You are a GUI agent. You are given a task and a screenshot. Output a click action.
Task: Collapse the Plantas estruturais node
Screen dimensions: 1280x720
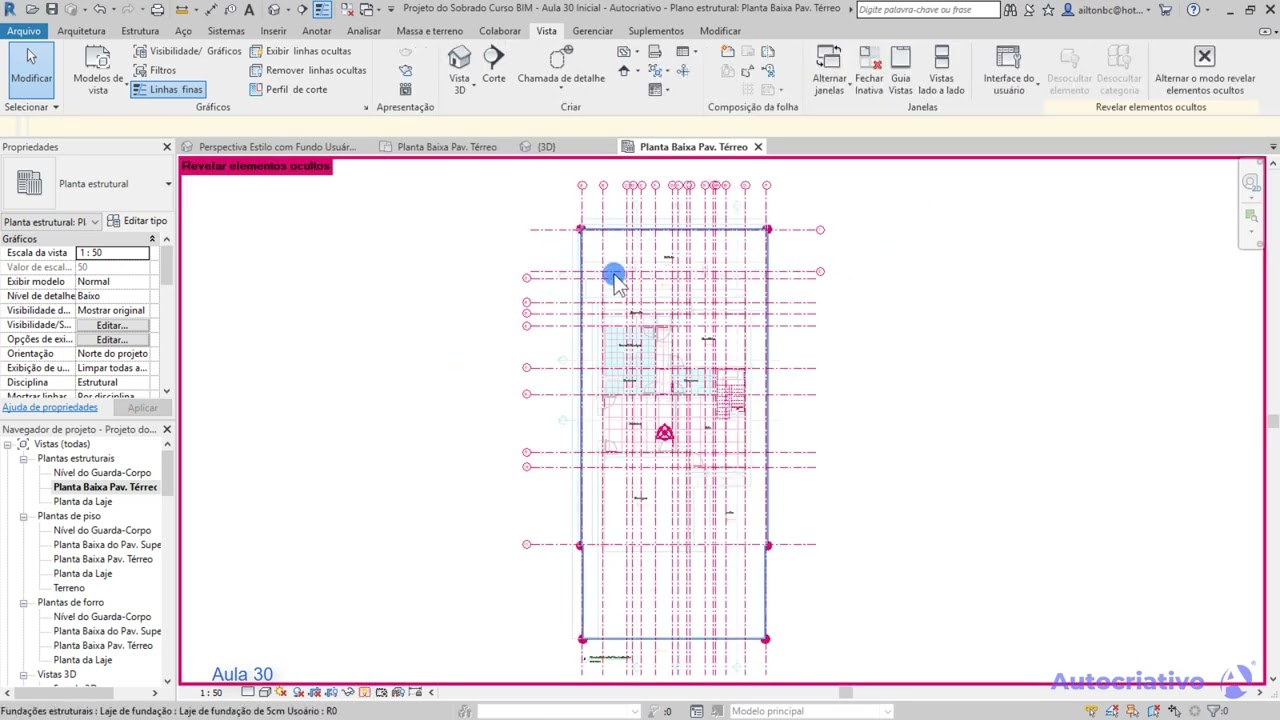point(23,458)
